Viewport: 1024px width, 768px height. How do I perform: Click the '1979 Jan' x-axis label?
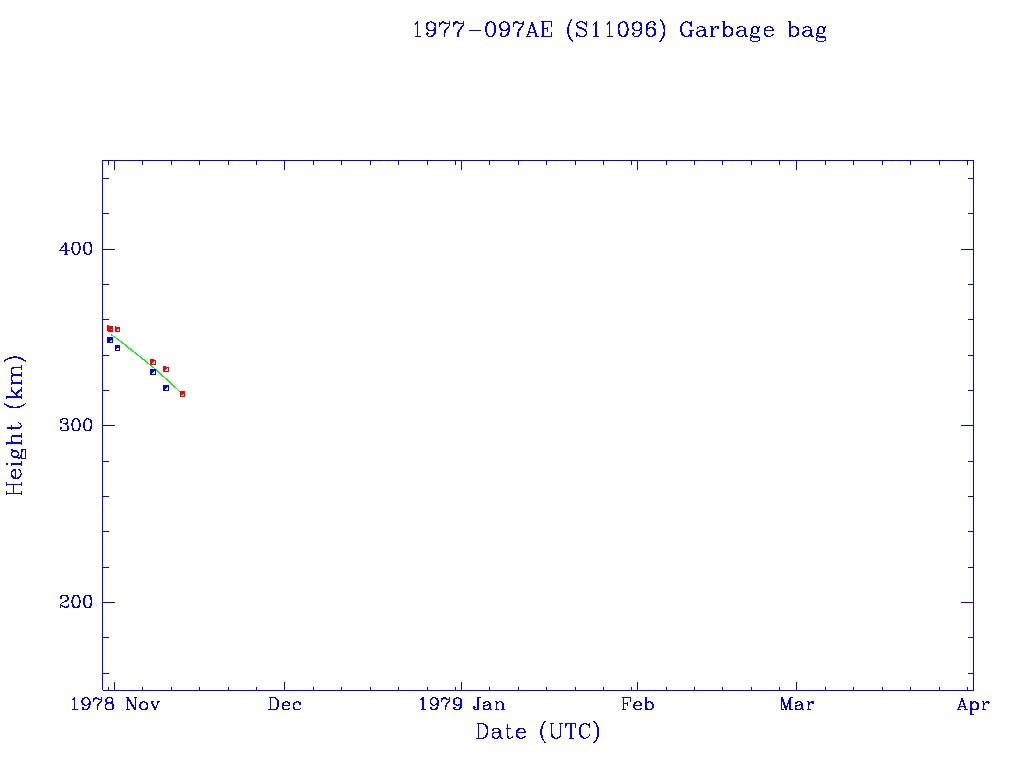461,705
